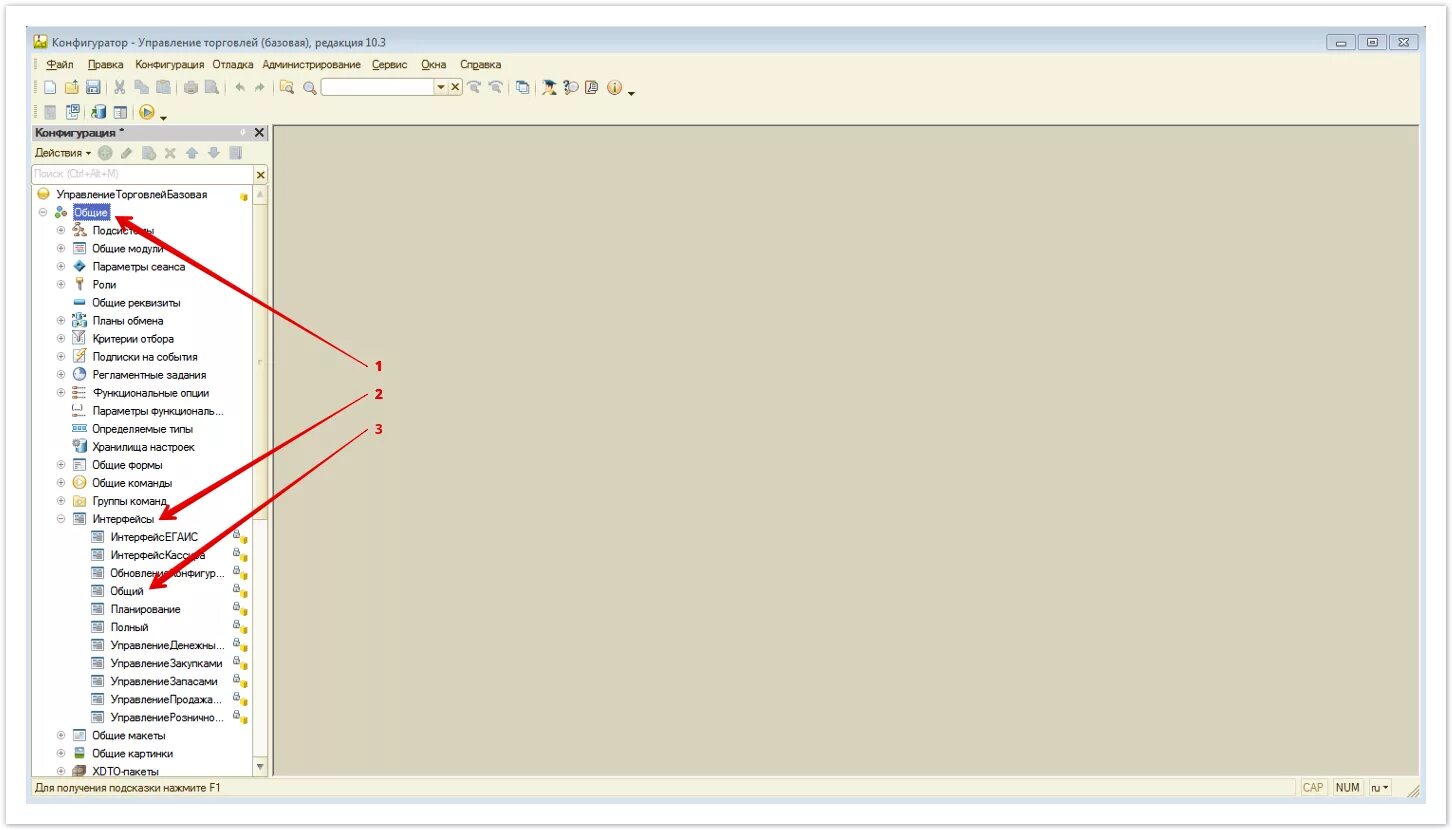
Task: Click the window list icon in toolbar
Action: pyautogui.click(x=522, y=87)
